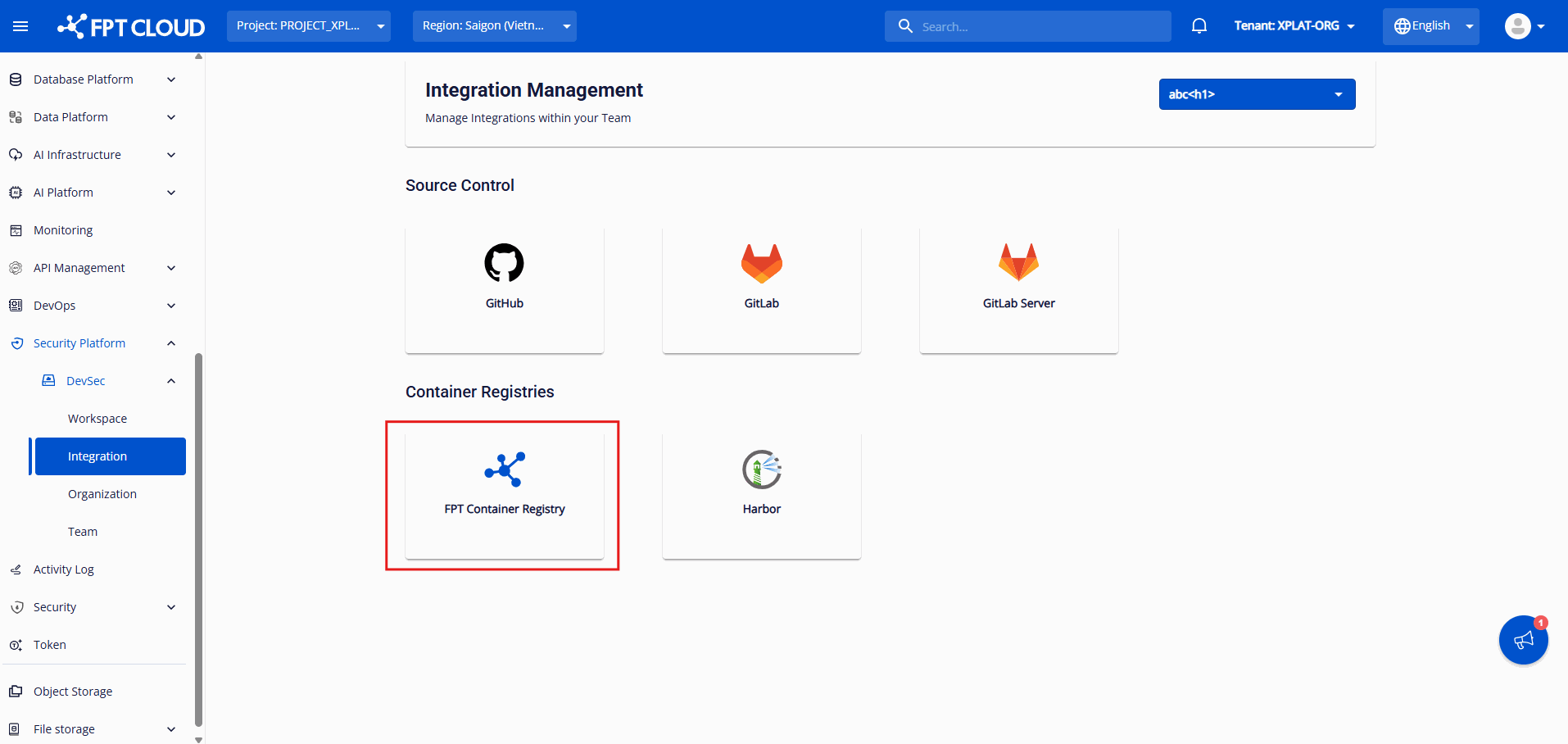
Task: Collapse the DevSec chevron
Action: click(x=171, y=381)
